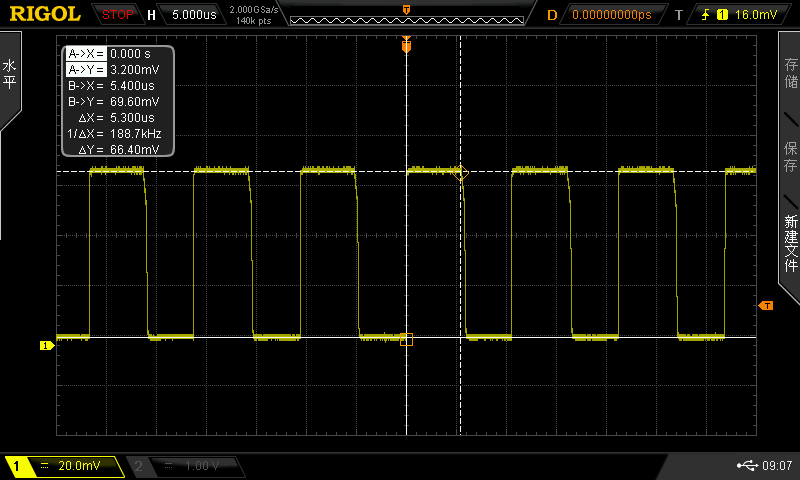Screen dimensions: 800x480
Task: Click the USB connection status icon
Action: pyautogui.click(x=747, y=465)
